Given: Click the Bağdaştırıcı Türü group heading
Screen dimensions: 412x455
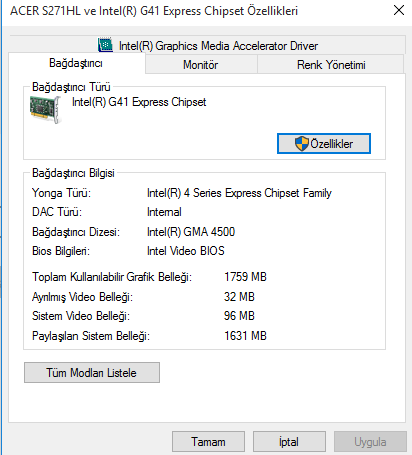Looking at the screenshot, I should 71,87.
